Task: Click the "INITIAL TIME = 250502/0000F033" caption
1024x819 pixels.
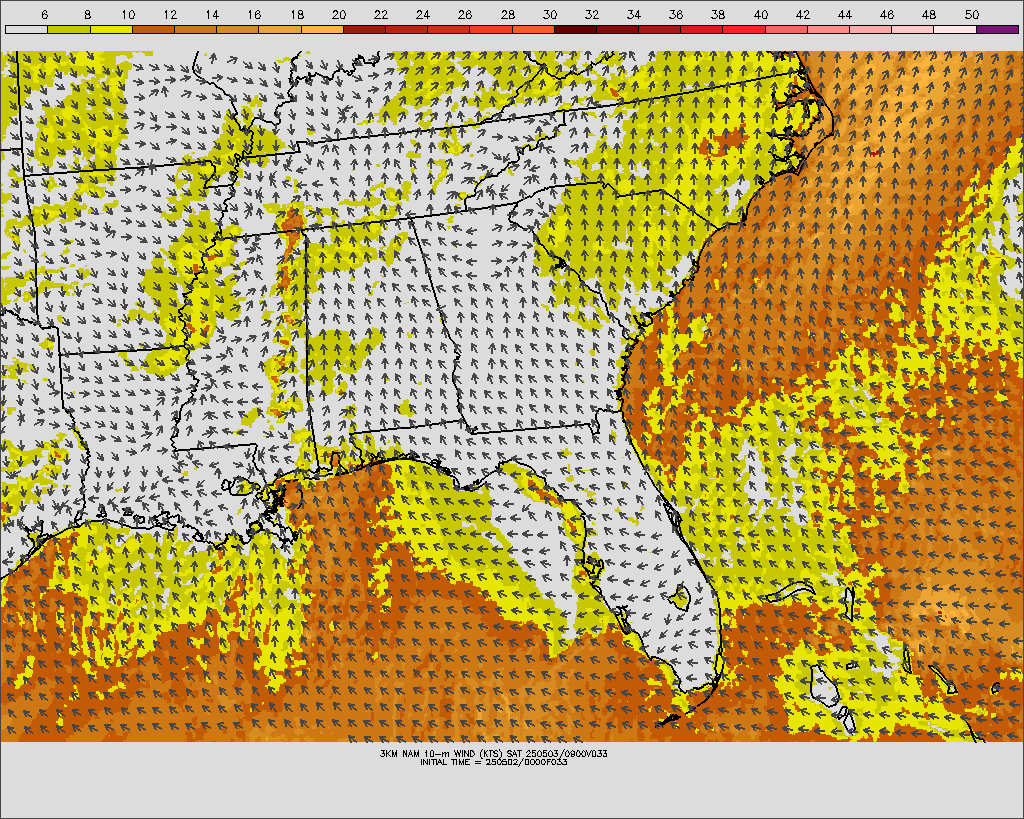Action: click(x=494, y=762)
